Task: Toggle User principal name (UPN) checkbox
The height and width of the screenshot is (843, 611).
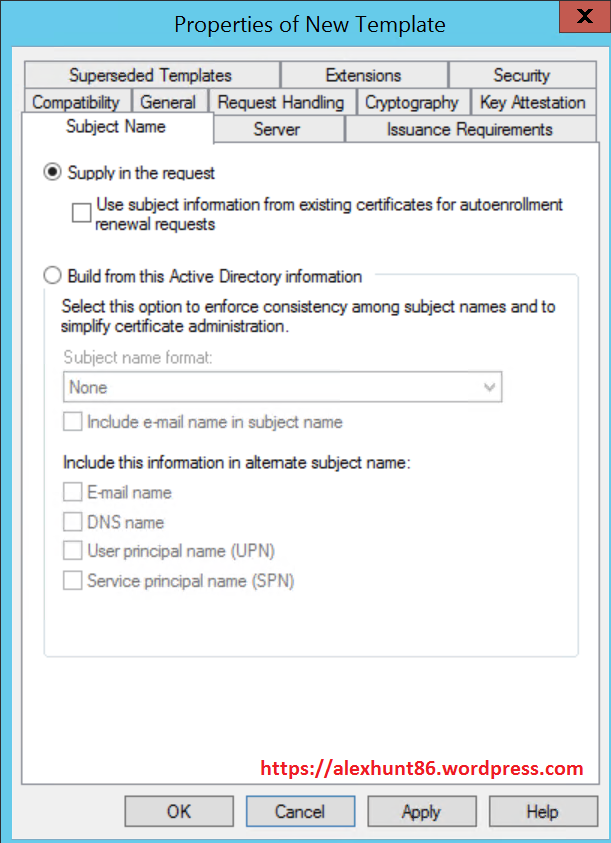Action: coord(73,551)
